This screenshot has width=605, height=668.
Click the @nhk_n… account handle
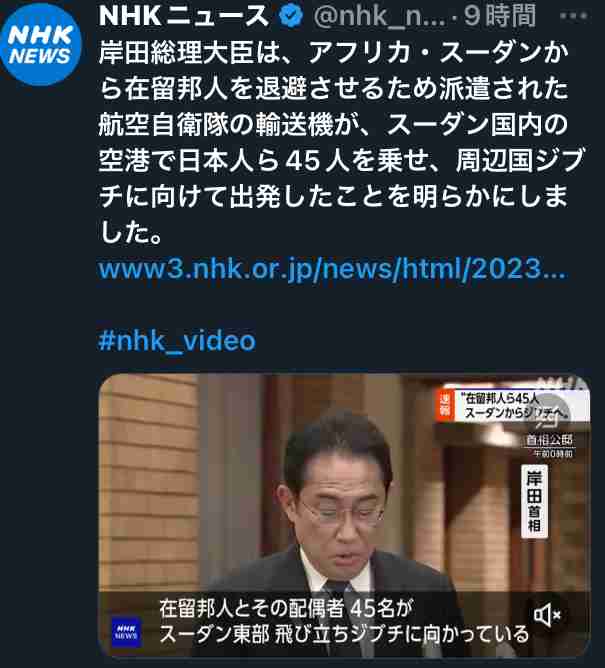tap(380, 16)
